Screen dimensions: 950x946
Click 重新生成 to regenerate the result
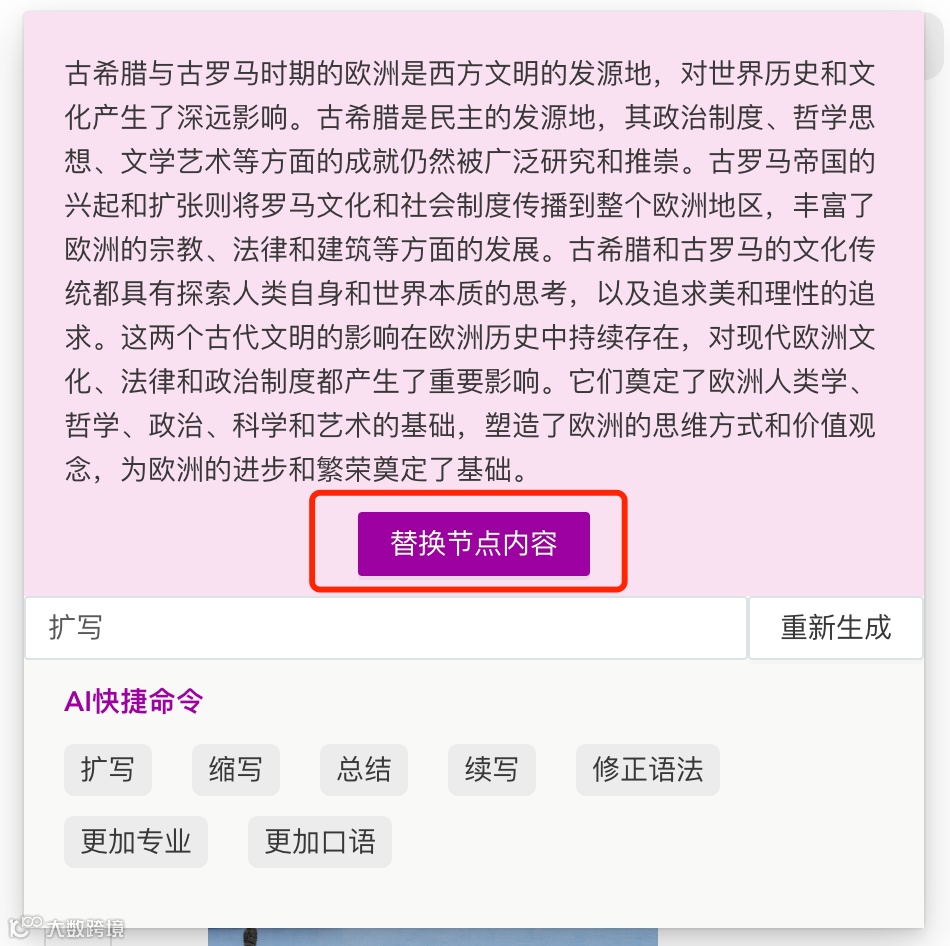[835, 628]
